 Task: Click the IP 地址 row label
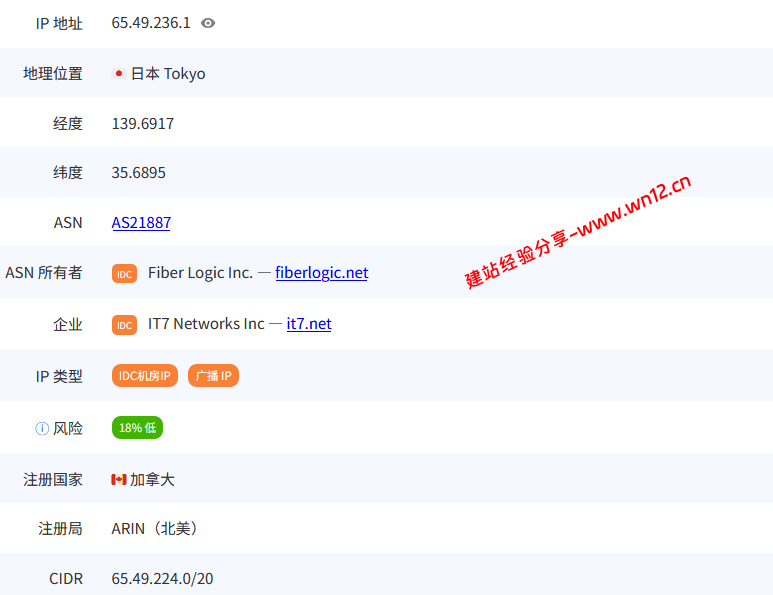click(x=59, y=23)
